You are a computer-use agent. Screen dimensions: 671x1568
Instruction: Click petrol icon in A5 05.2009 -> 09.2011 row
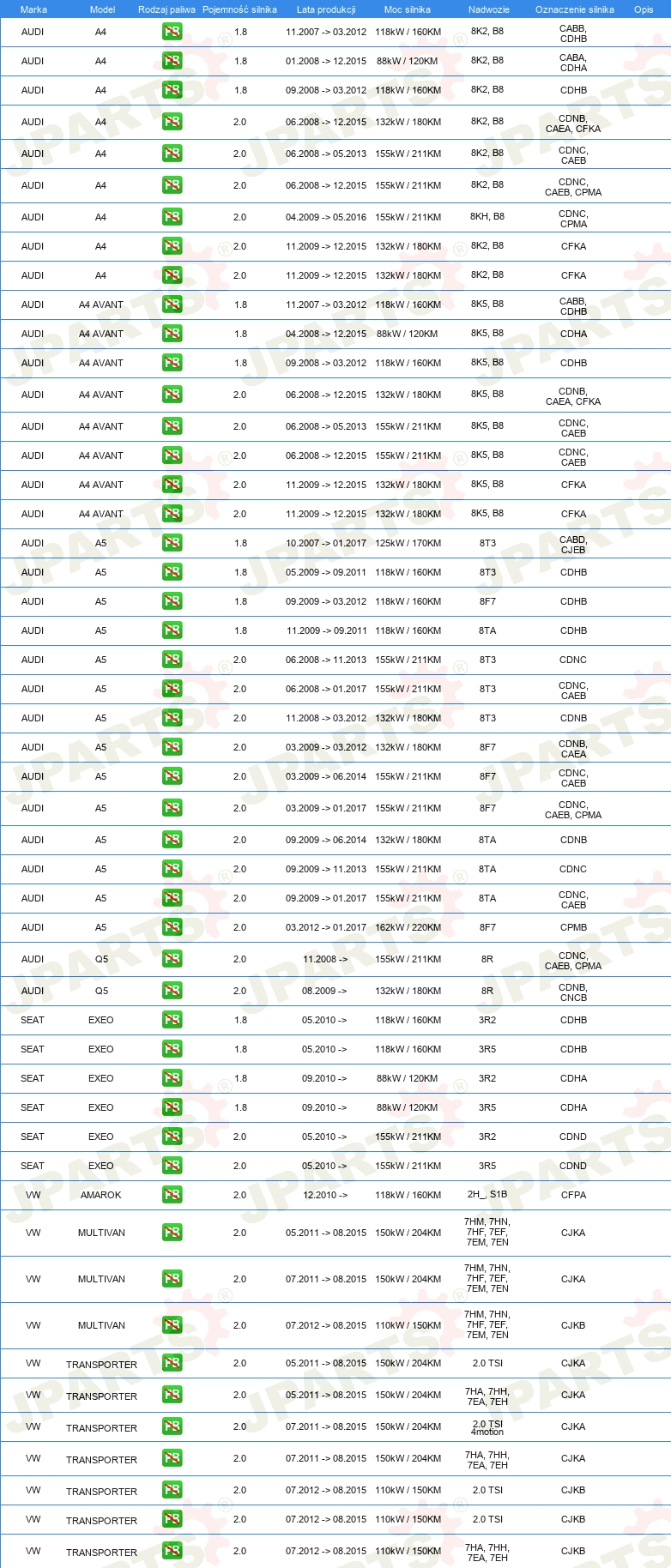pyautogui.click(x=172, y=572)
